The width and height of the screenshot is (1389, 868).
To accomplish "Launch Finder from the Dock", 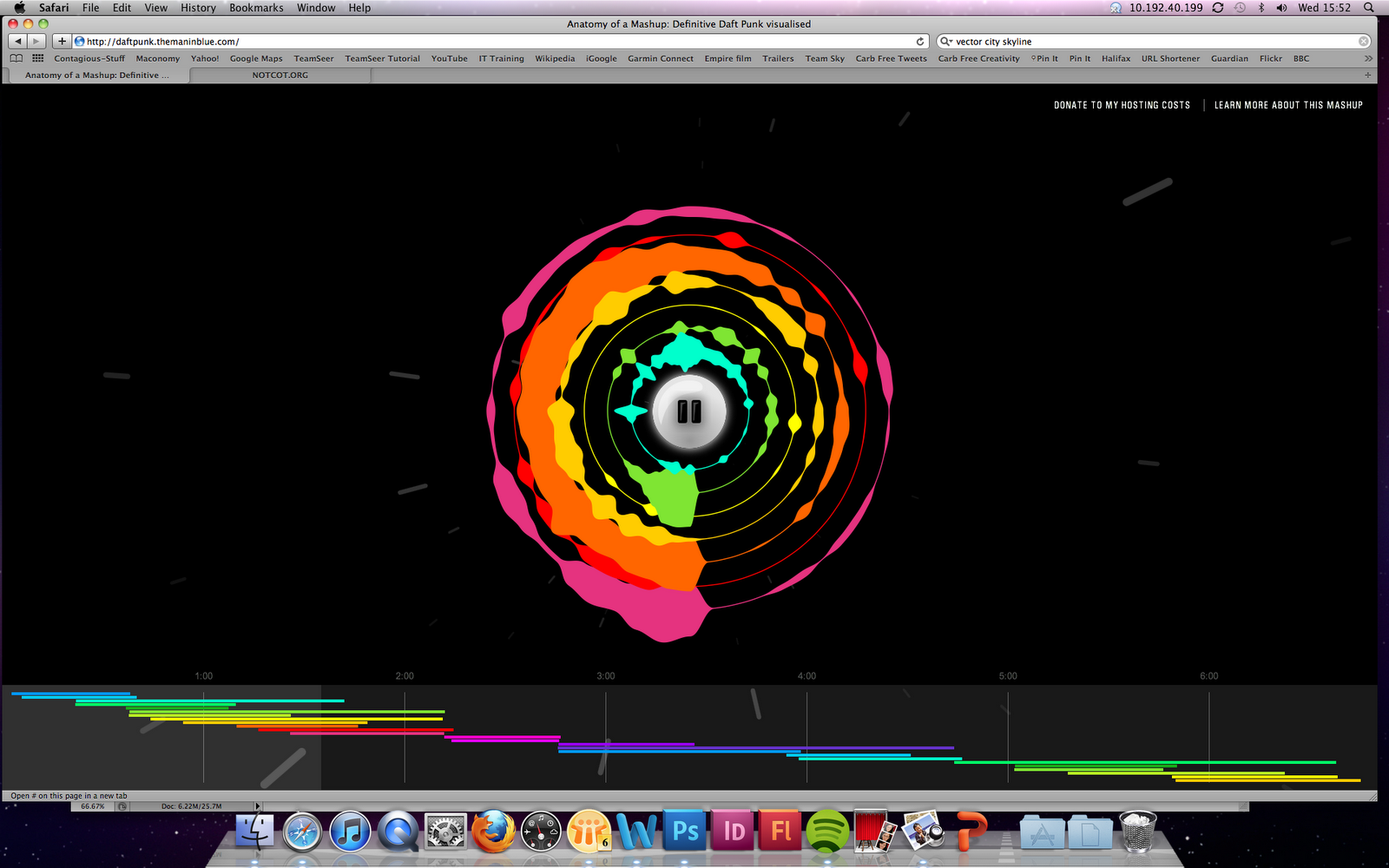I will [x=255, y=832].
